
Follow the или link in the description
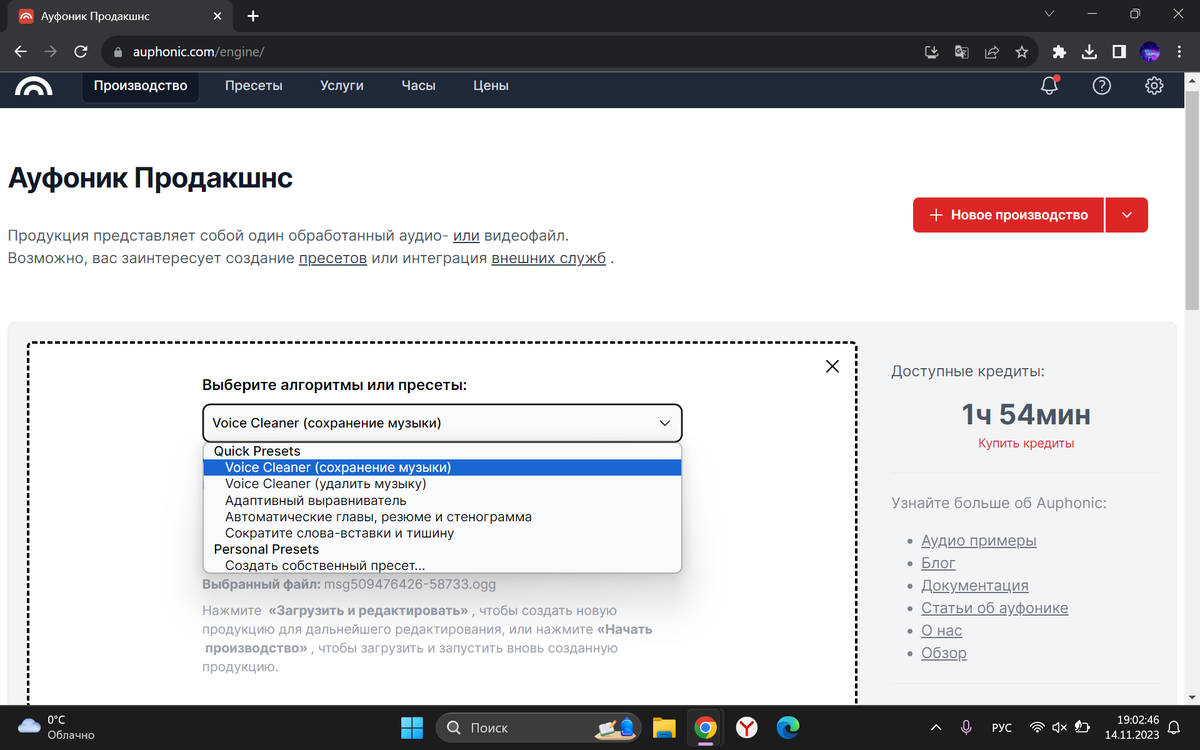[x=466, y=236]
